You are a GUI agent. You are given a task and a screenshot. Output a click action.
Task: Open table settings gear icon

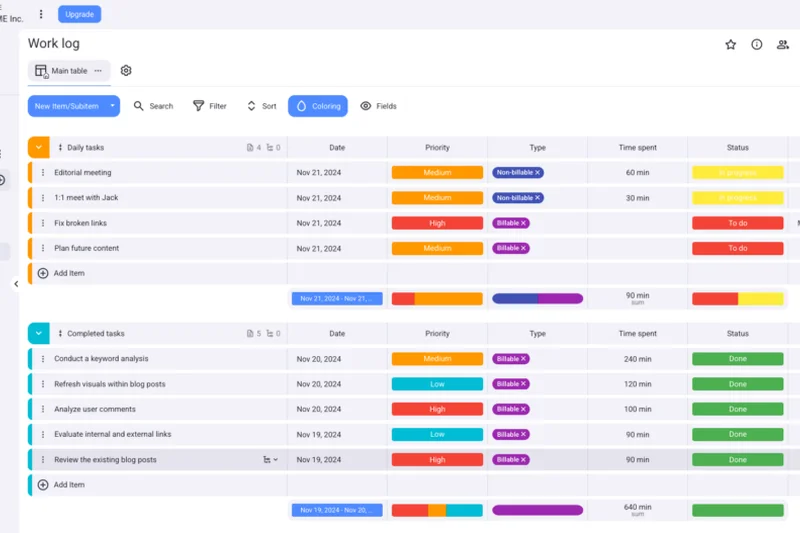coord(126,71)
